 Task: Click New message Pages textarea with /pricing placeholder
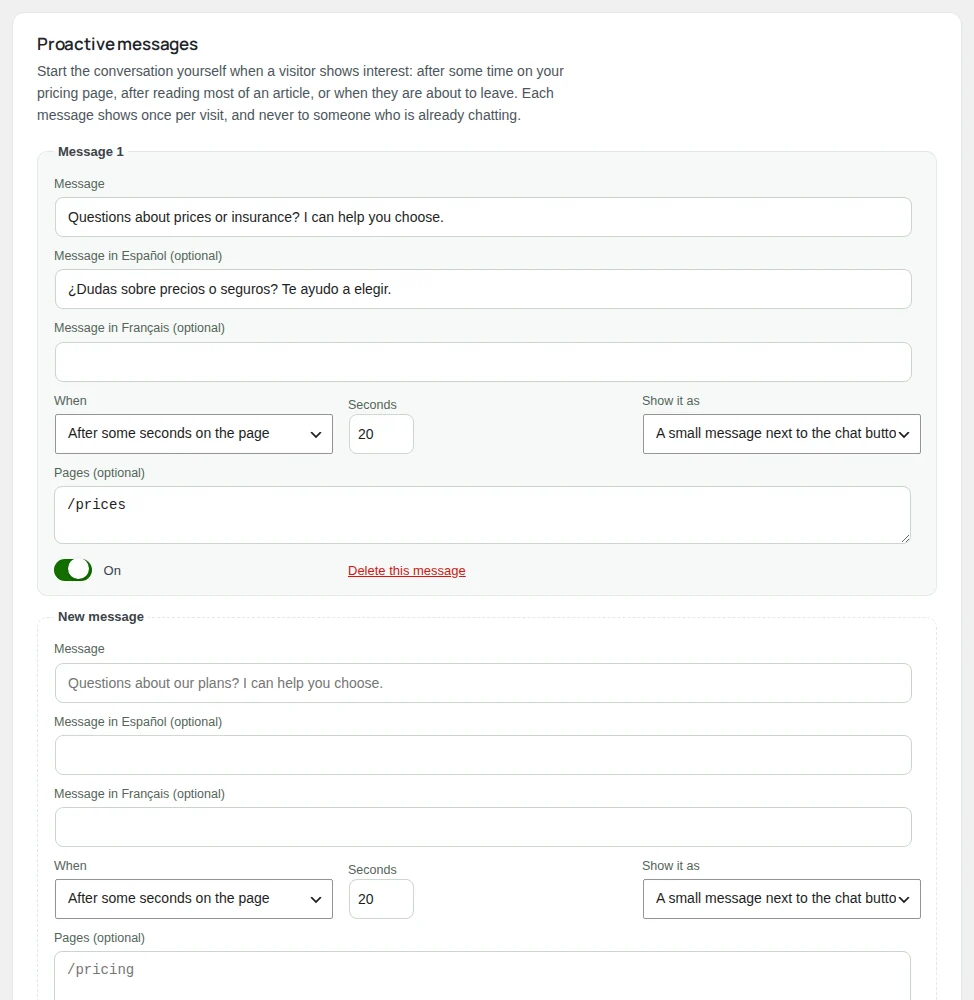482,976
